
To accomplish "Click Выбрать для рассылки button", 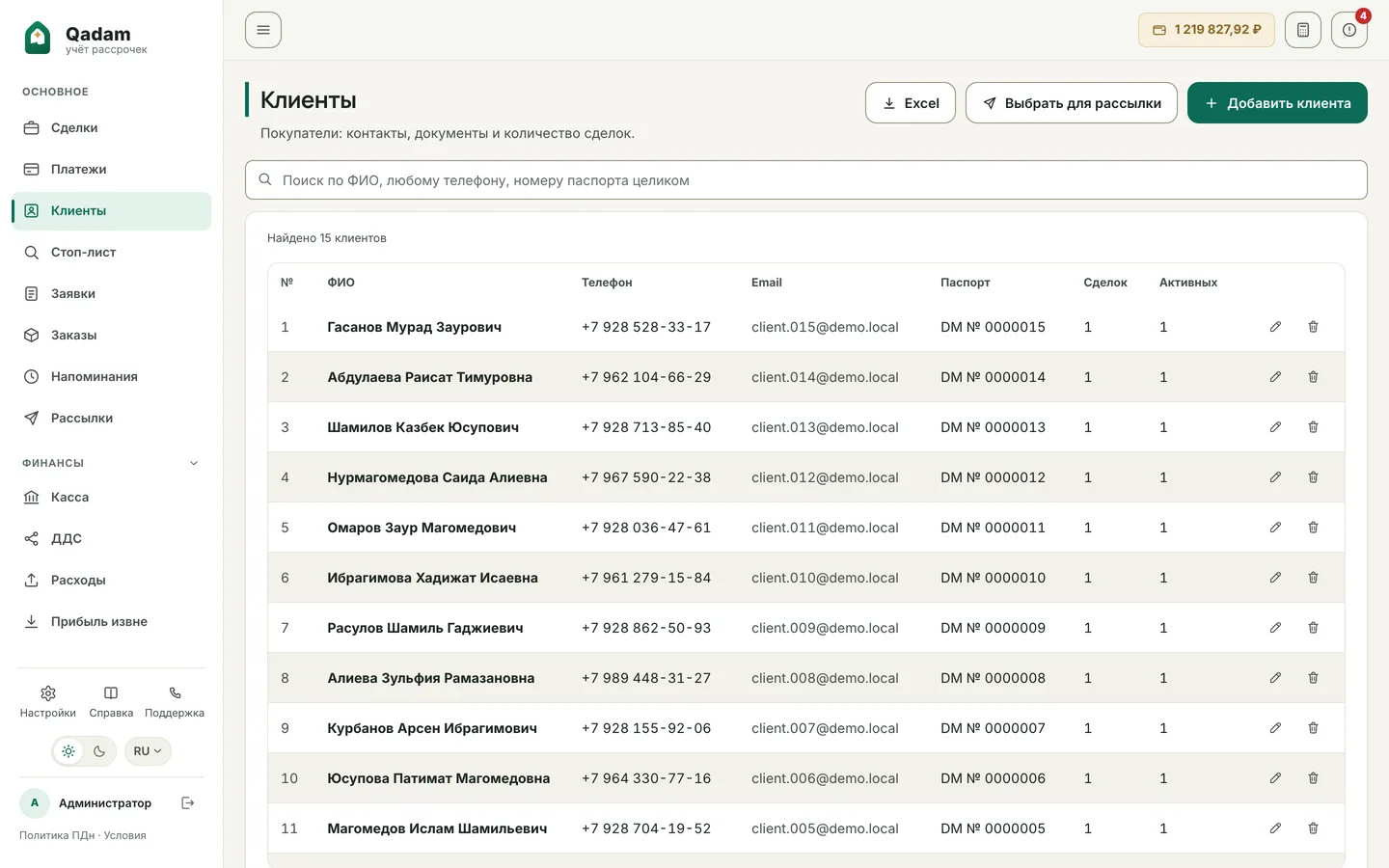I will pyautogui.click(x=1072, y=103).
